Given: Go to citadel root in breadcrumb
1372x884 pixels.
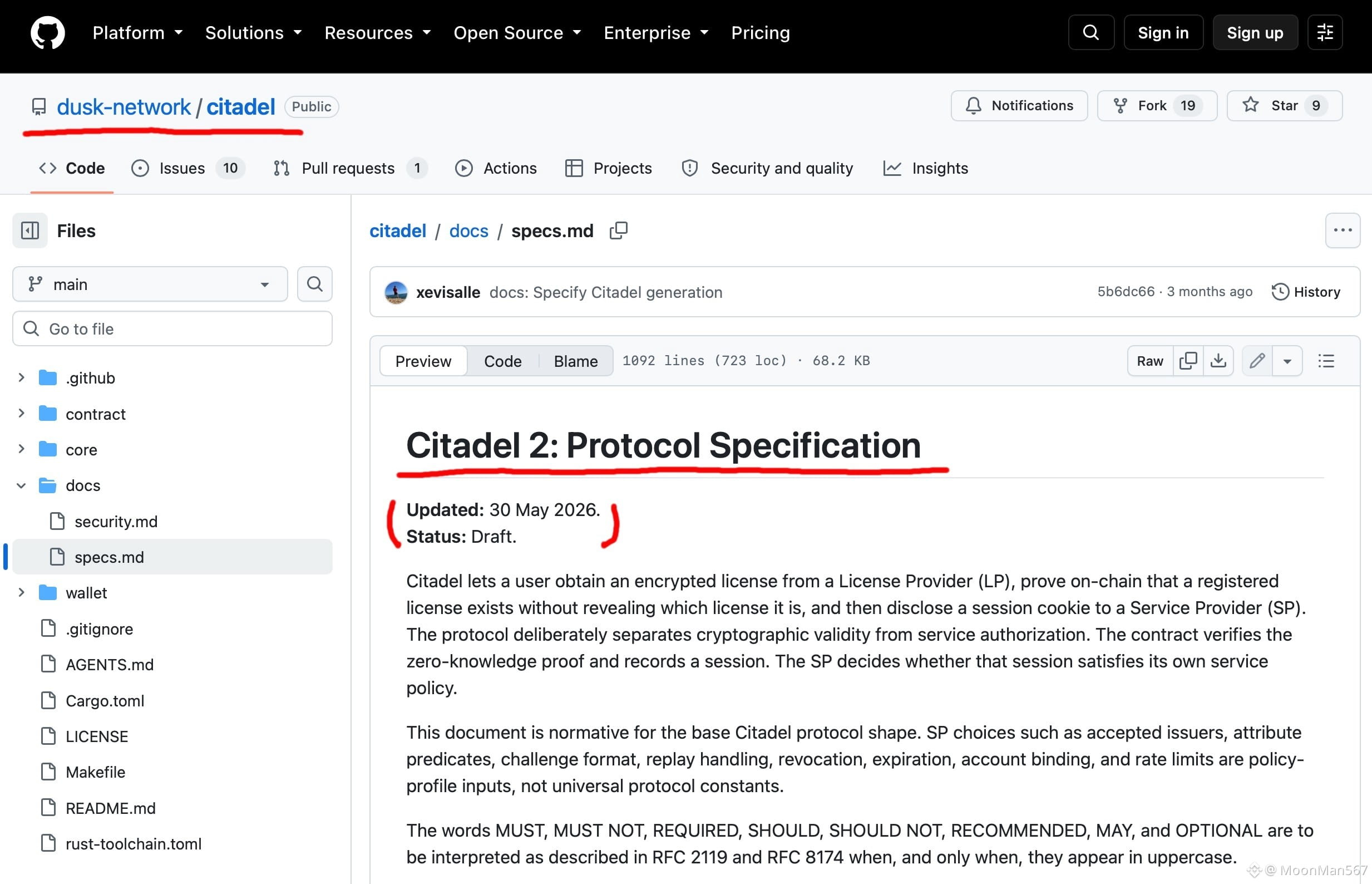Looking at the screenshot, I should [x=397, y=231].
